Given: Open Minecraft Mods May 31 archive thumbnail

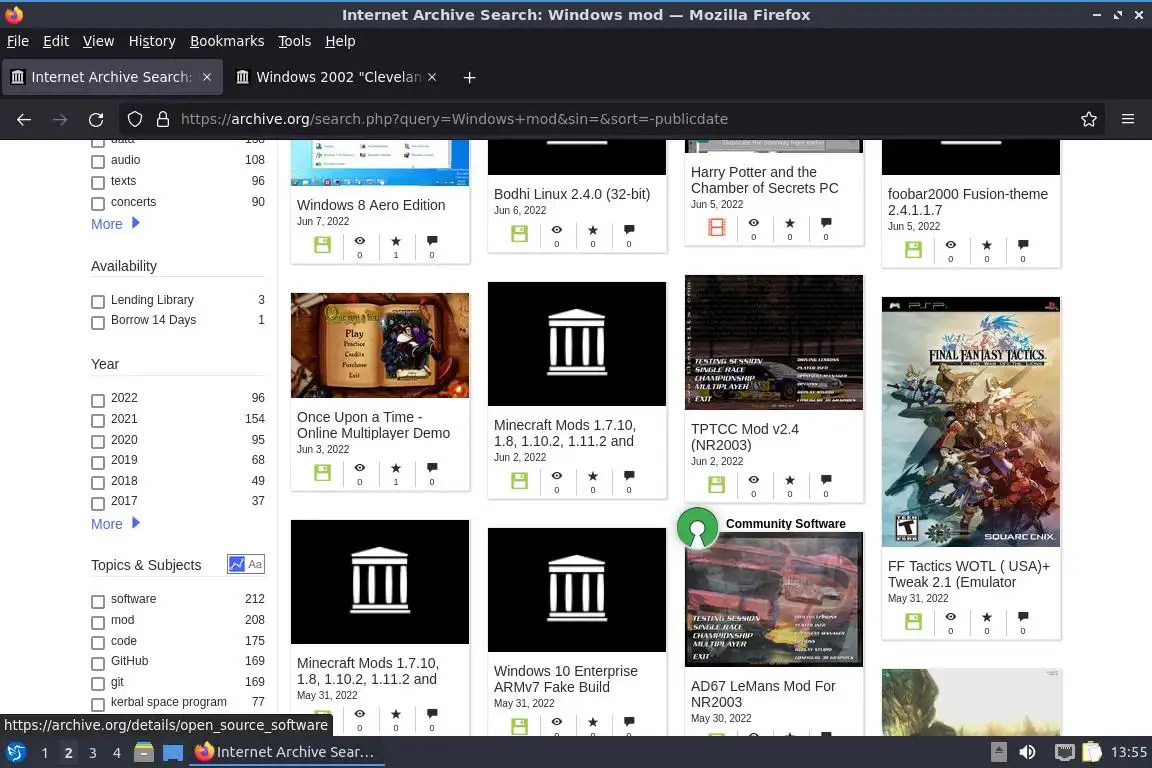Looking at the screenshot, I should point(380,582).
